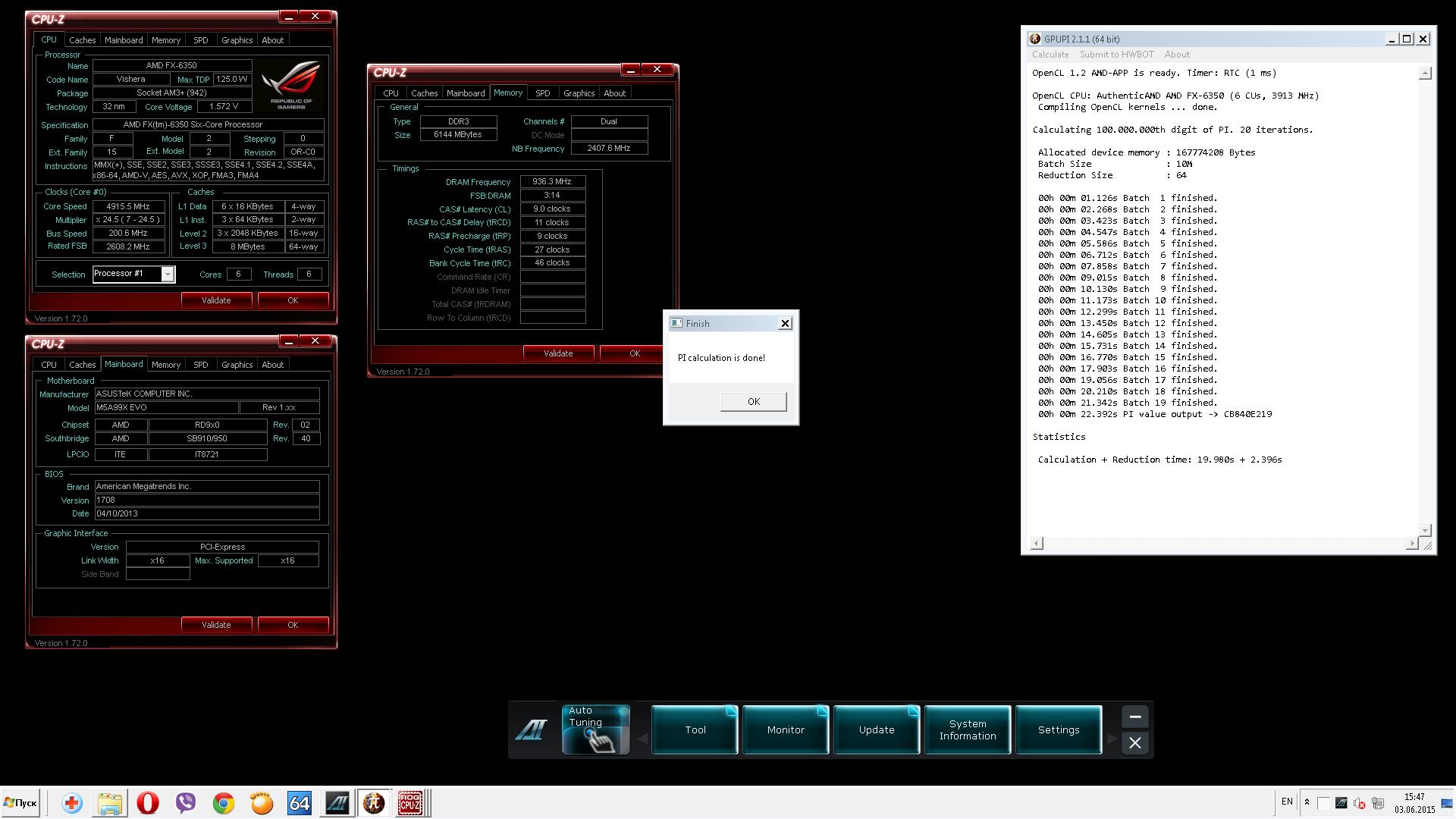Launch Opera browser from the taskbar
This screenshot has width=1456, height=819.
[x=148, y=803]
